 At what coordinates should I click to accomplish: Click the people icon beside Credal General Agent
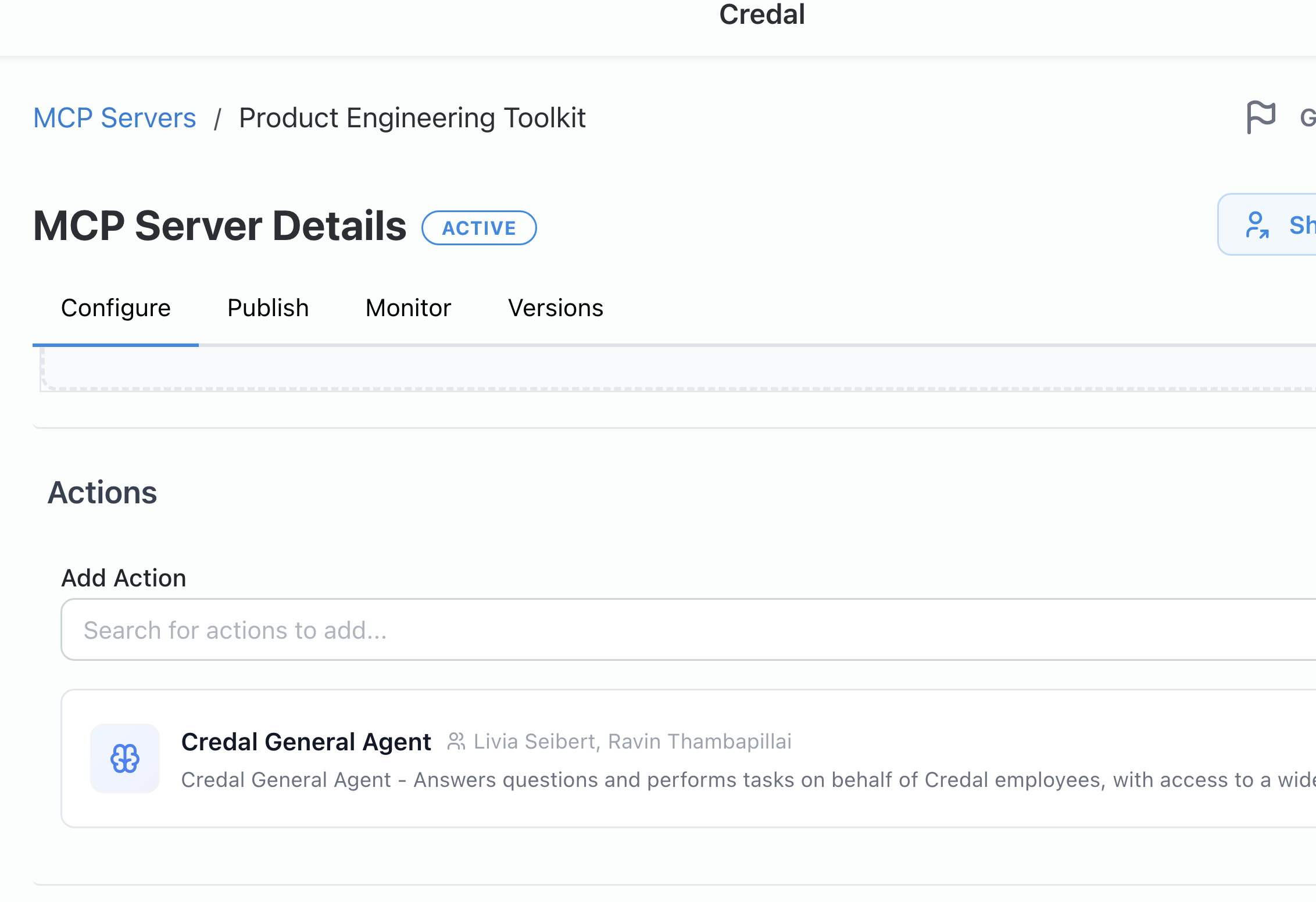pos(457,741)
